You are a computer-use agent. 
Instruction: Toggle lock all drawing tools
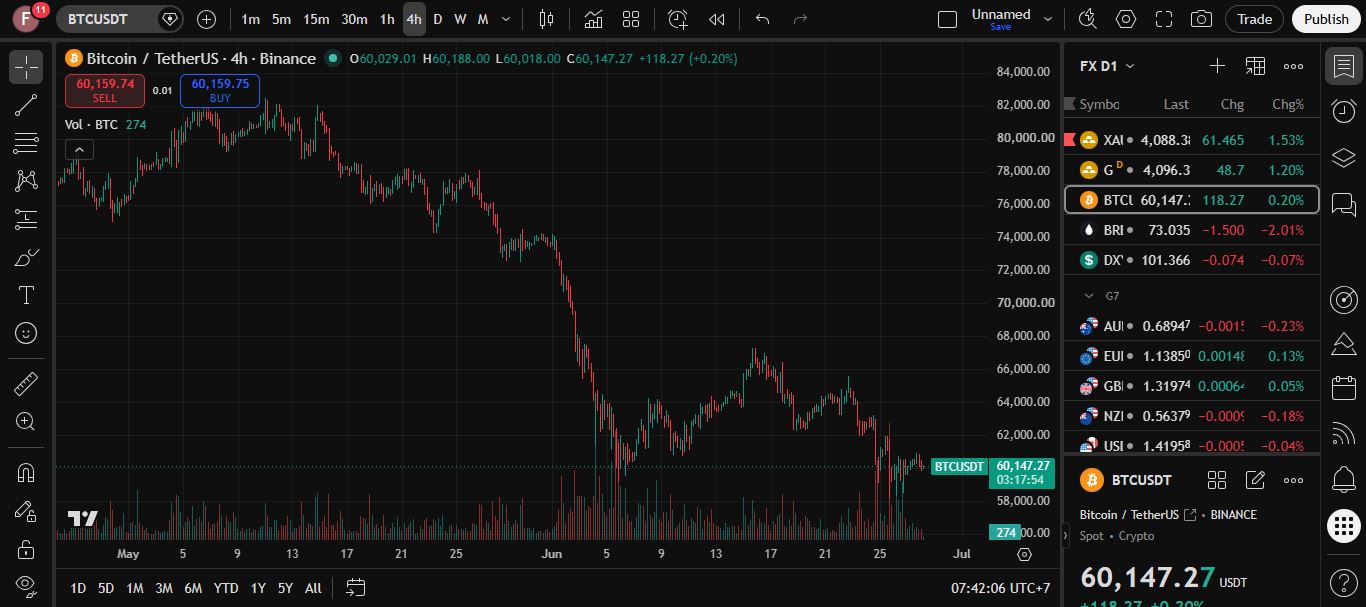(26, 549)
